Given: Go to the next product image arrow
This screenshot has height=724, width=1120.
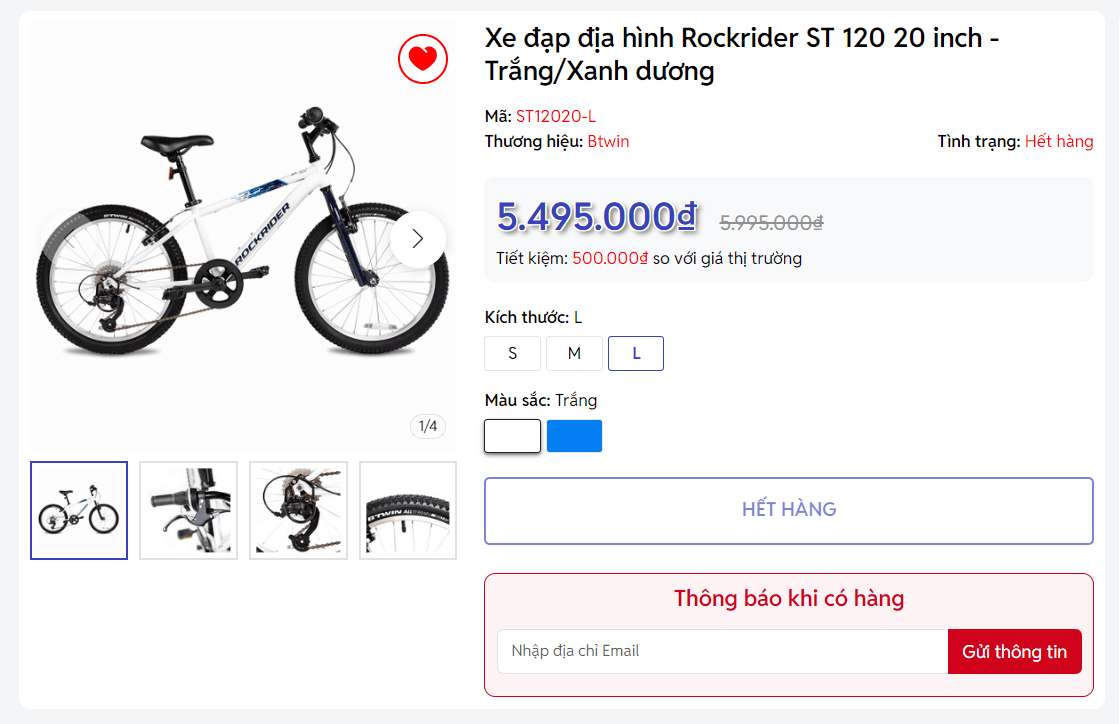Looking at the screenshot, I should click(x=418, y=239).
